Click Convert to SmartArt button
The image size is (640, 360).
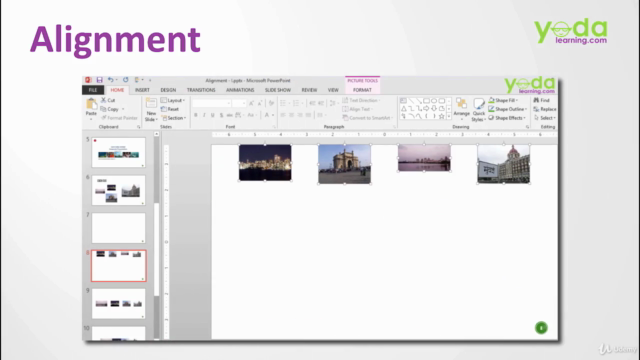367,118
